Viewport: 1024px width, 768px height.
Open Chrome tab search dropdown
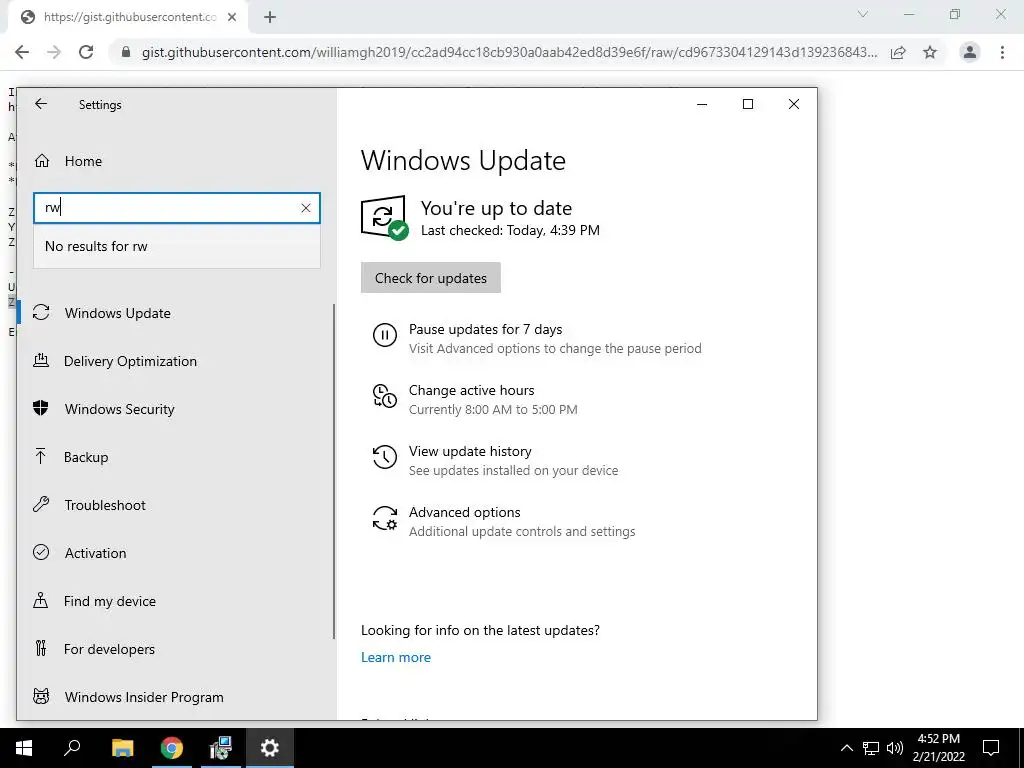(863, 14)
